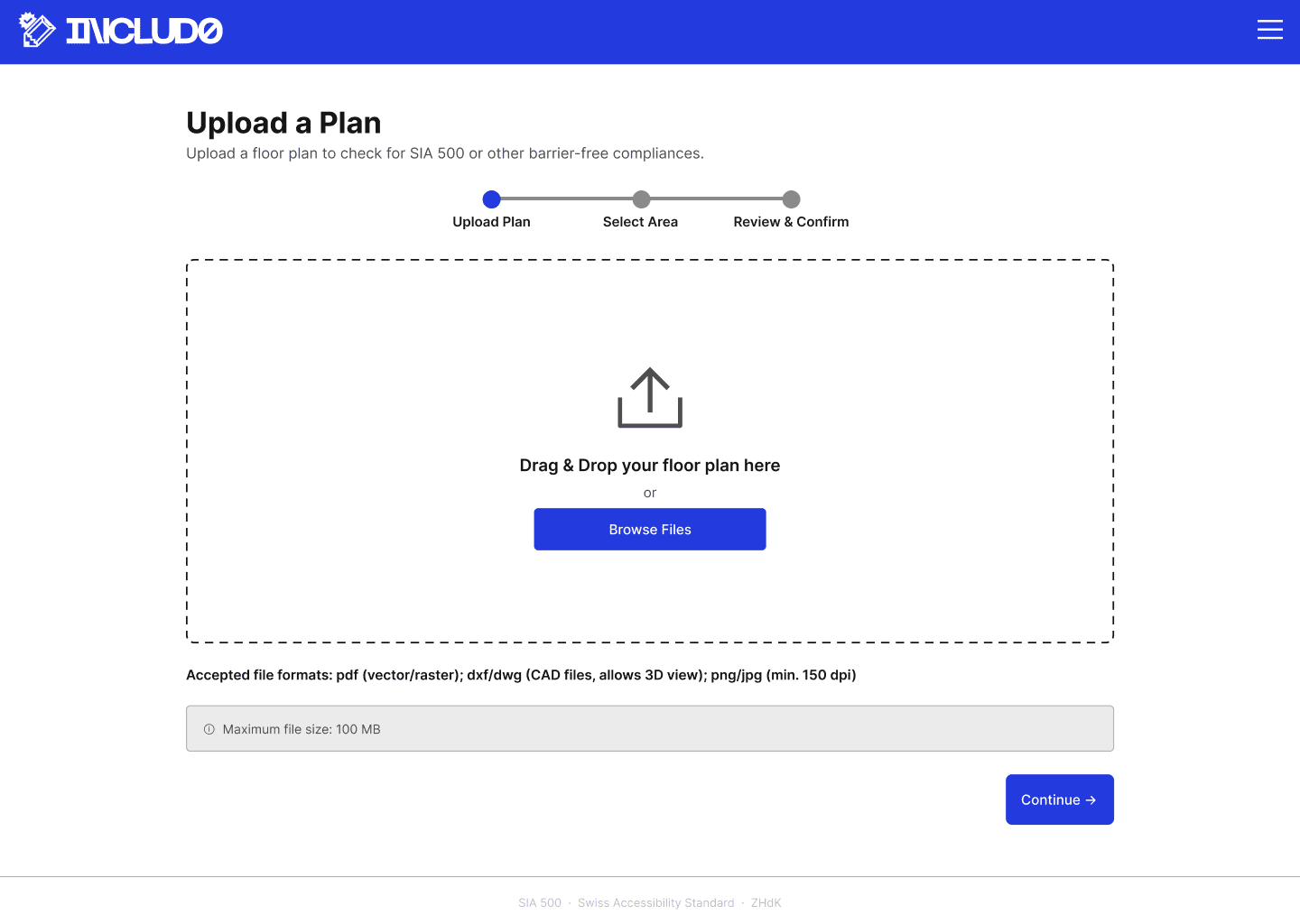The width and height of the screenshot is (1300, 924).
Task: Click 'Drag & Drop your floor plan here'
Action: pyautogui.click(x=650, y=466)
